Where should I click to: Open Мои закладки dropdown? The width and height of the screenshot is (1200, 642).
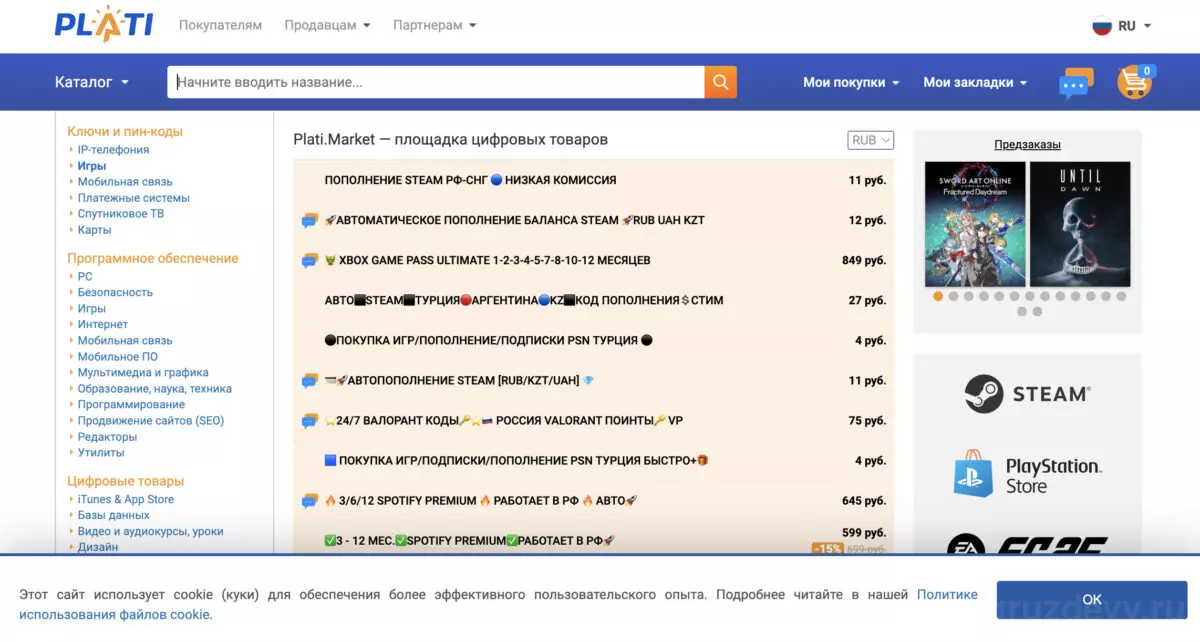(975, 82)
